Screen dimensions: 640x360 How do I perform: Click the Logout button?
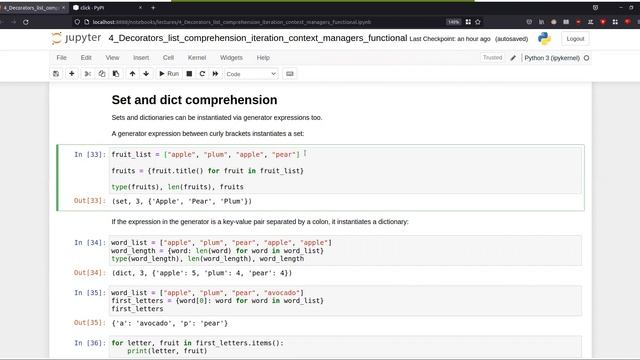(575, 39)
